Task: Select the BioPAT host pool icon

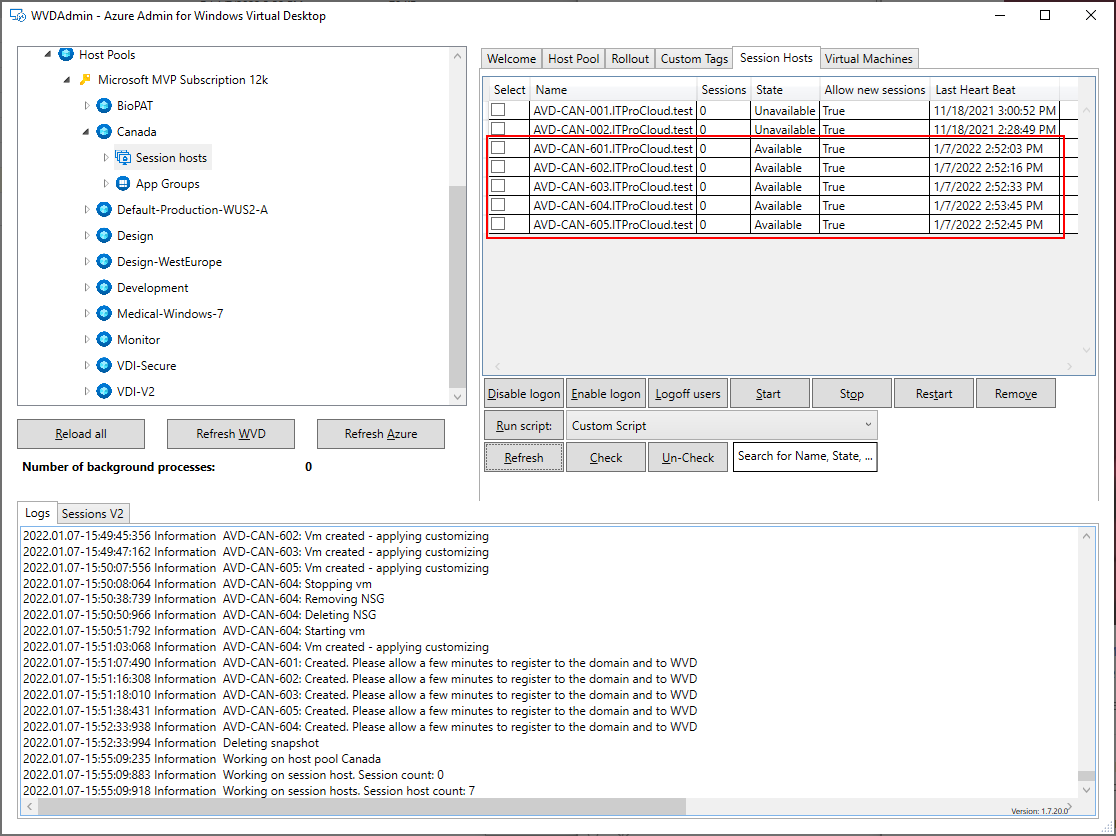Action: point(105,106)
